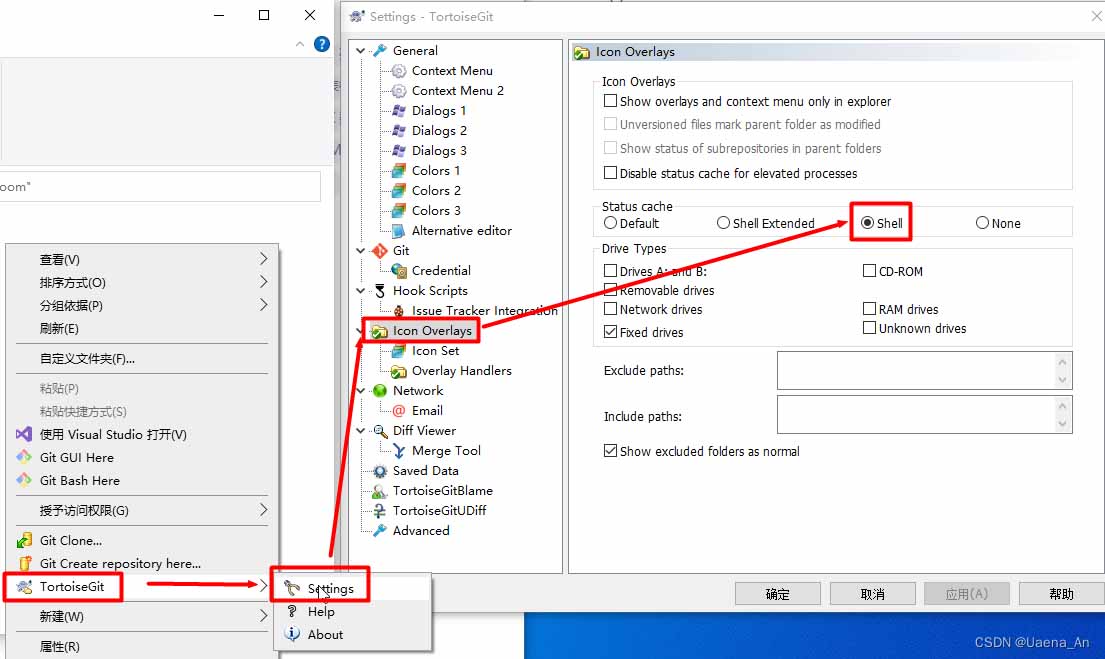
Task: Check Disable status cache for elevated processes
Action: click(610, 173)
